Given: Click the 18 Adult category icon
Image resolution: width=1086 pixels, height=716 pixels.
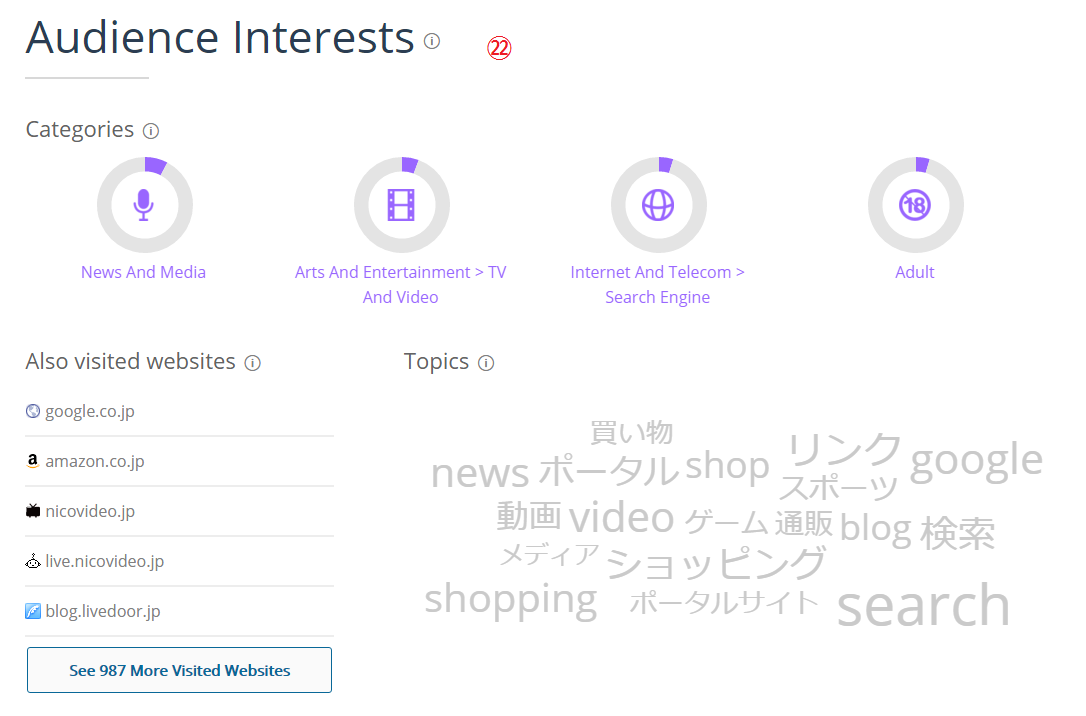Looking at the screenshot, I should tap(916, 205).
